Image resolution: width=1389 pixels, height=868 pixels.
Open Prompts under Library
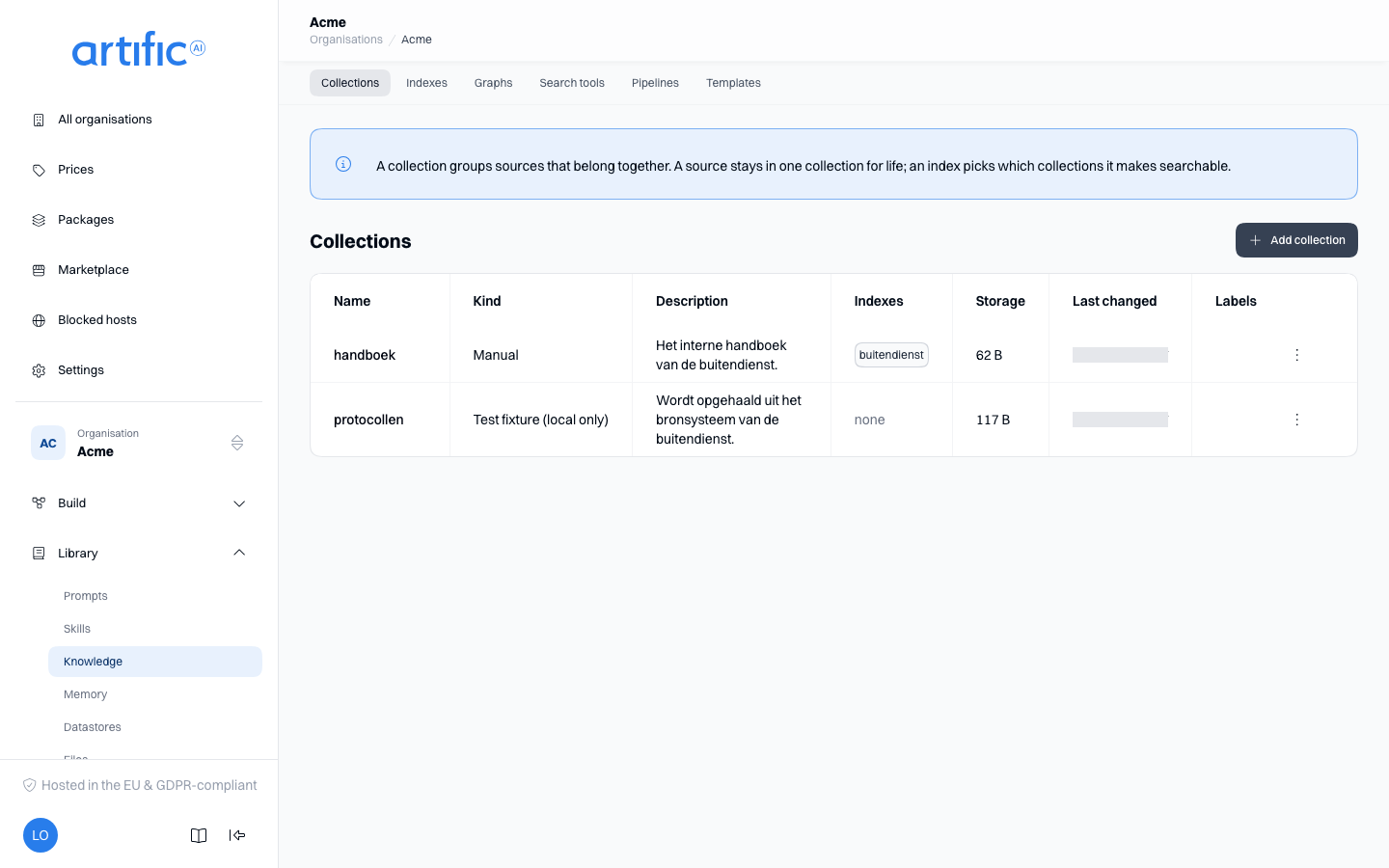click(x=155, y=596)
